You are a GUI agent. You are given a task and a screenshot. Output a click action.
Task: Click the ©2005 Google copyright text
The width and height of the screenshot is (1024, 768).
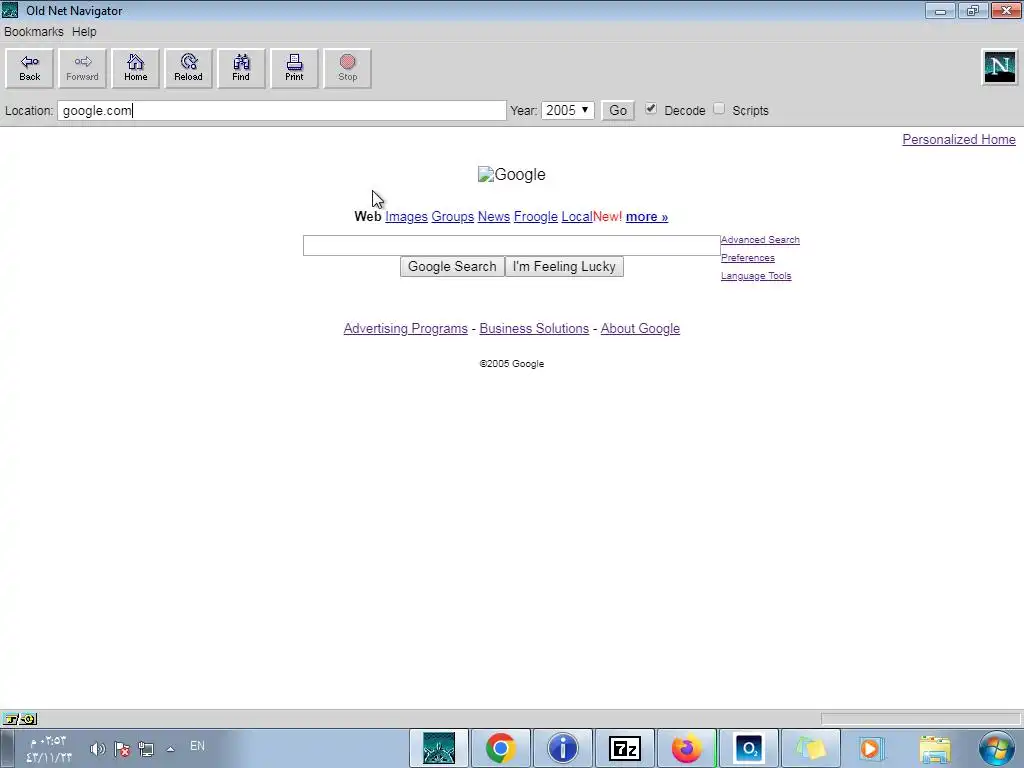(x=511, y=364)
